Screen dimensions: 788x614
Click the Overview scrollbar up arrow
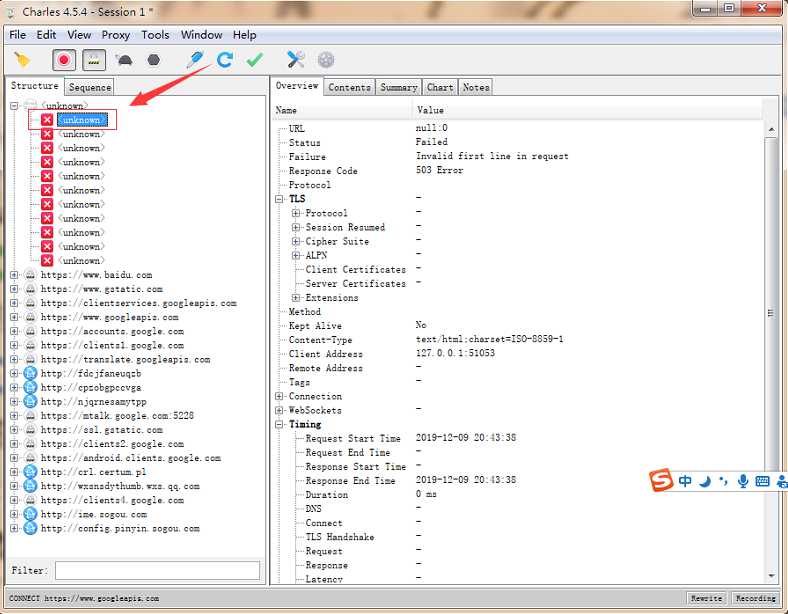coord(771,130)
